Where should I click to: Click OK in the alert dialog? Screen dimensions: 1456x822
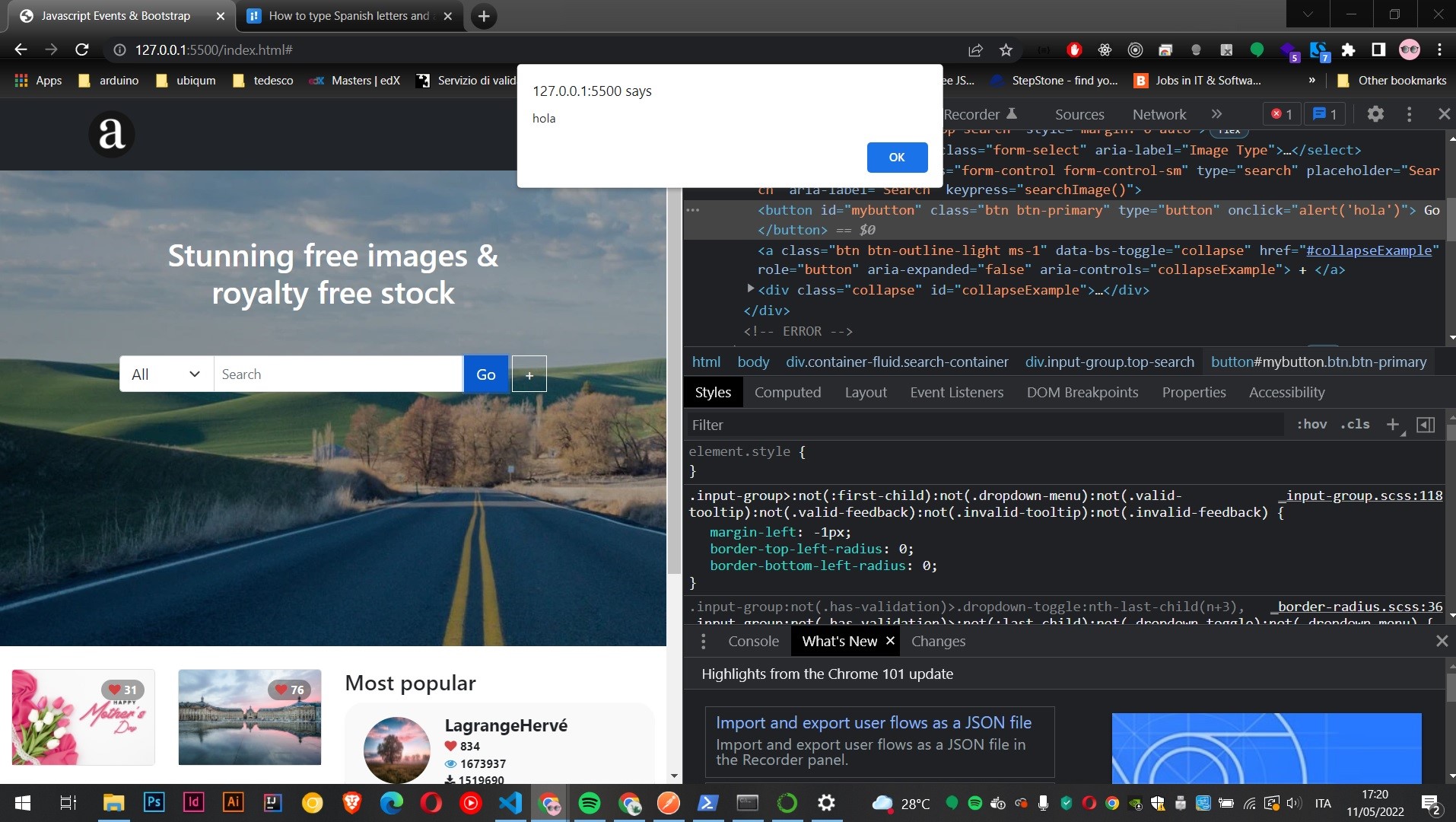pyautogui.click(x=897, y=157)
